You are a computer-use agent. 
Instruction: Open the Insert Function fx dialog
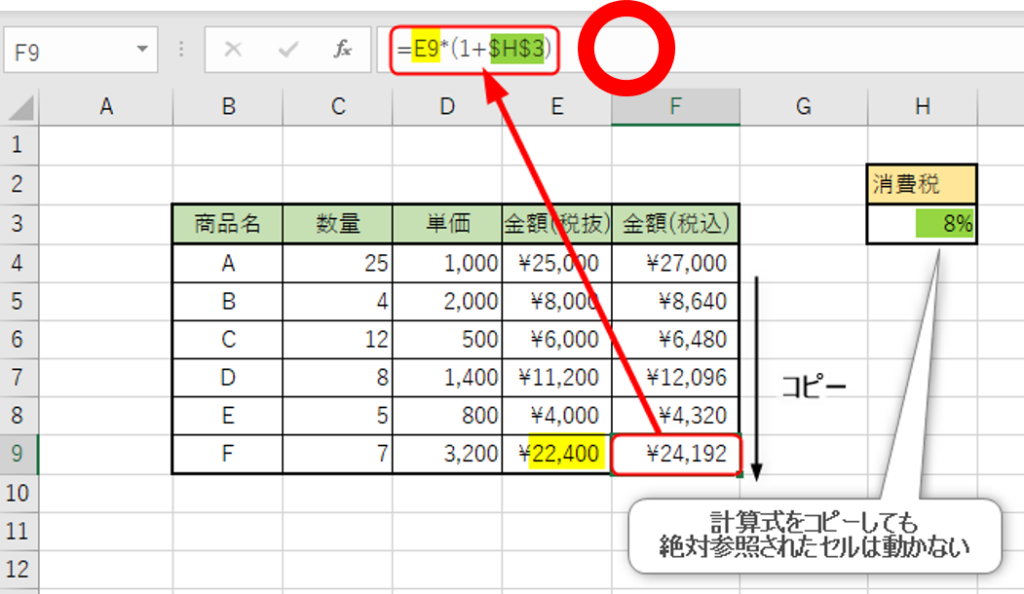pyautogui.click(x=343, y=49)
